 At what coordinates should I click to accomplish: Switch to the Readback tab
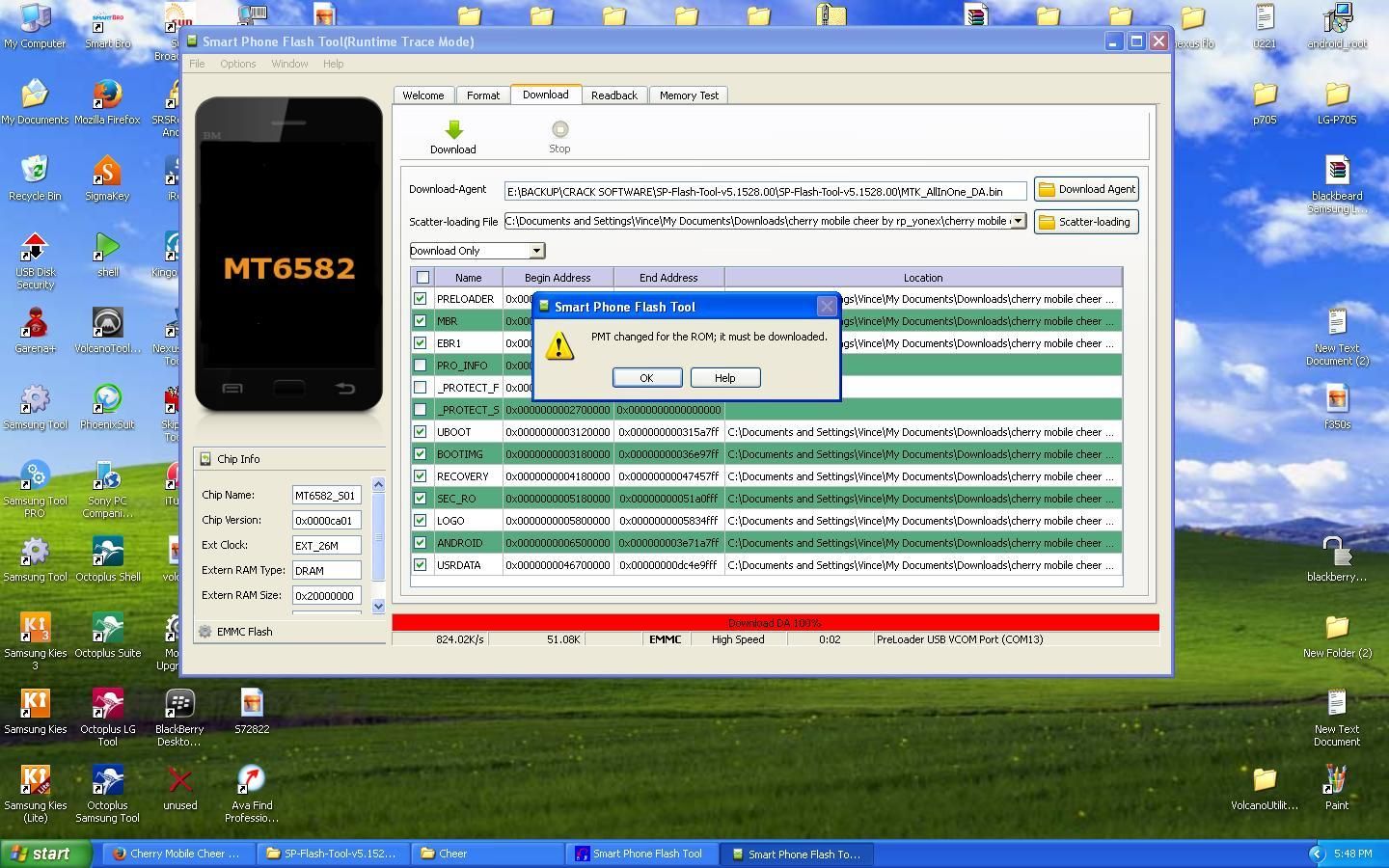(614, 95)
